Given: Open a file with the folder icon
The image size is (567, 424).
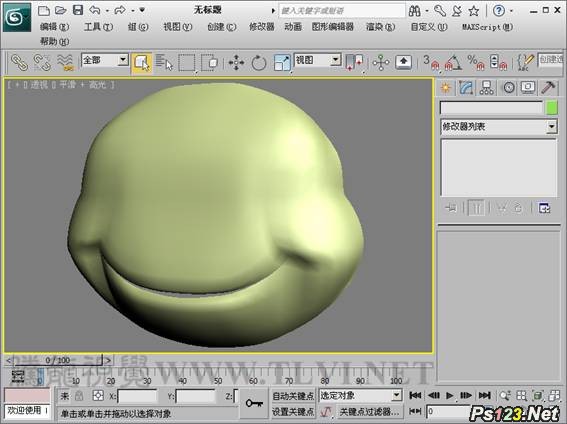Looking at the screenshot, I should [x=61, y=10].
